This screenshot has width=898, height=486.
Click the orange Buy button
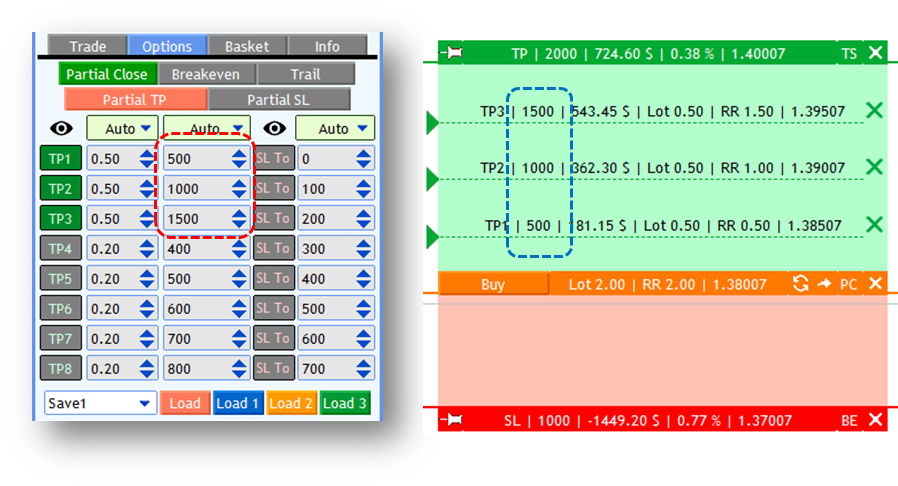[493, 284]
